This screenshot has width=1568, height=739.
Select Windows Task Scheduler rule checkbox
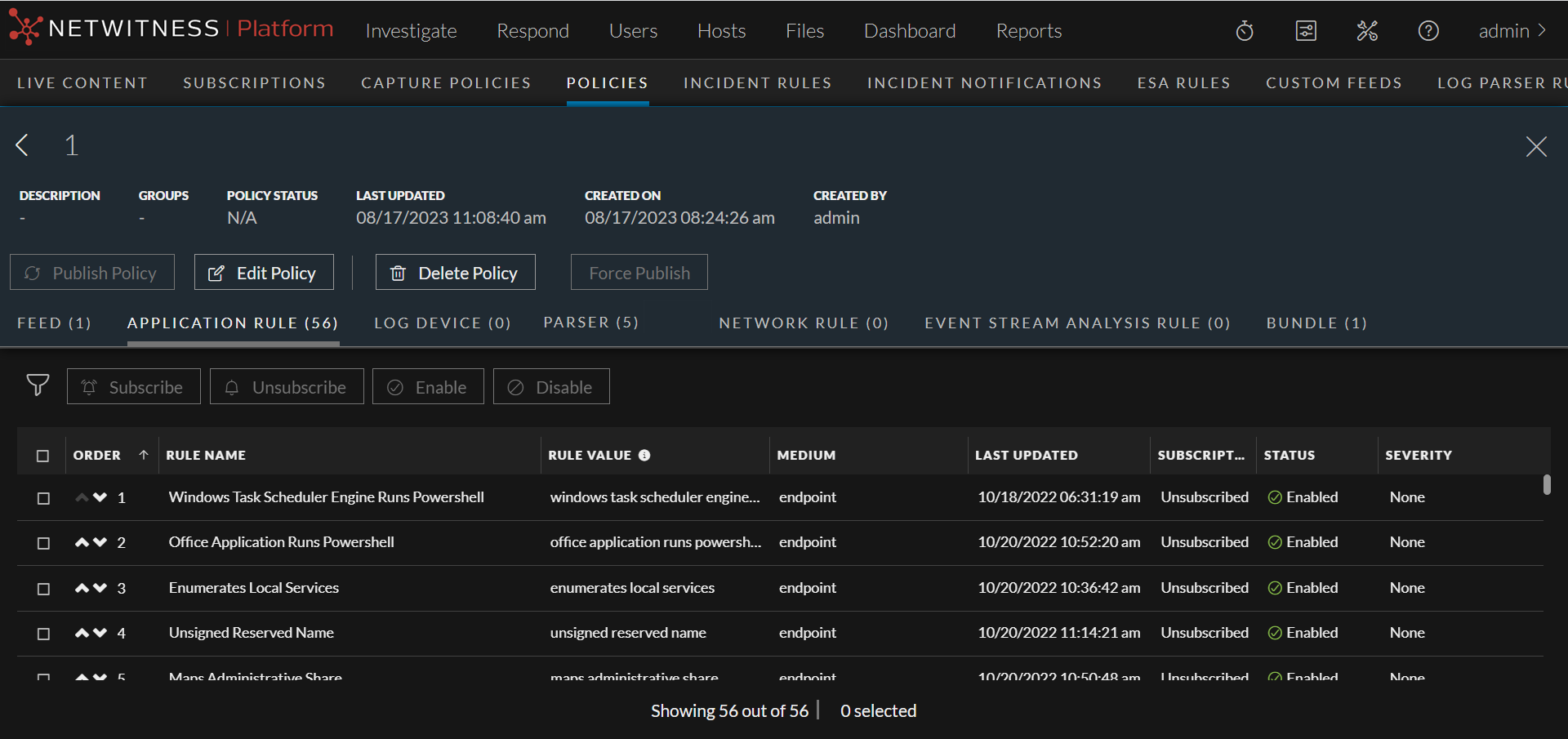click(43, 498)
